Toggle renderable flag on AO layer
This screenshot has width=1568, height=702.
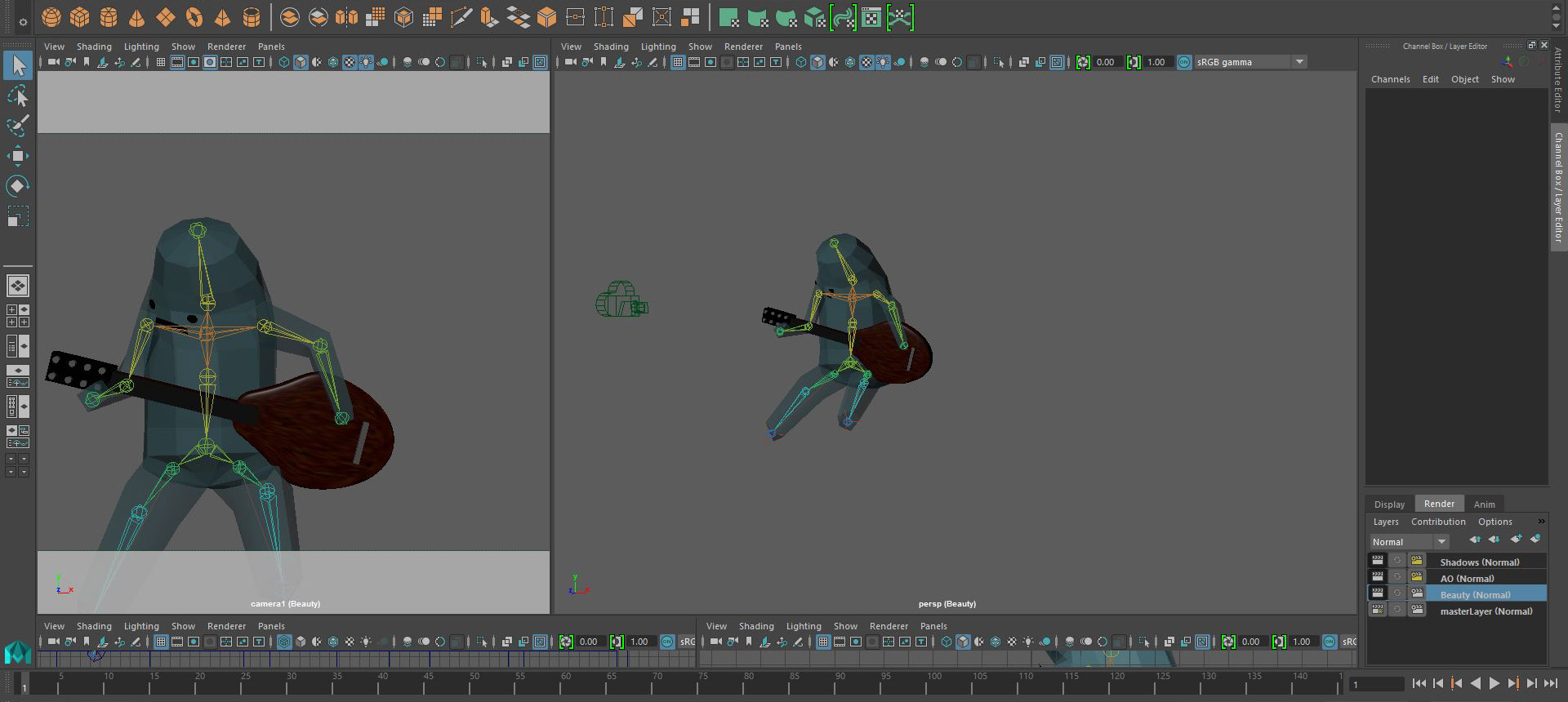pos(1378,577)
